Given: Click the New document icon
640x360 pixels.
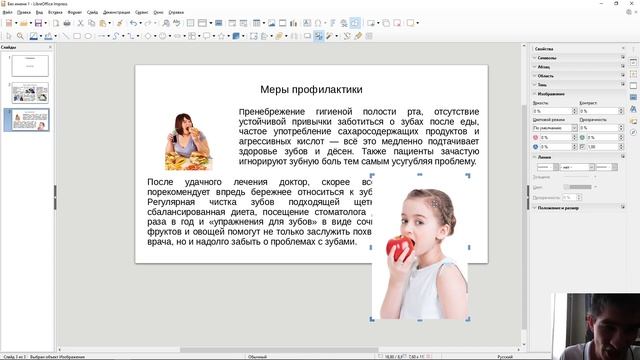Looking at the screenshot, I should (x=9, y=23).
